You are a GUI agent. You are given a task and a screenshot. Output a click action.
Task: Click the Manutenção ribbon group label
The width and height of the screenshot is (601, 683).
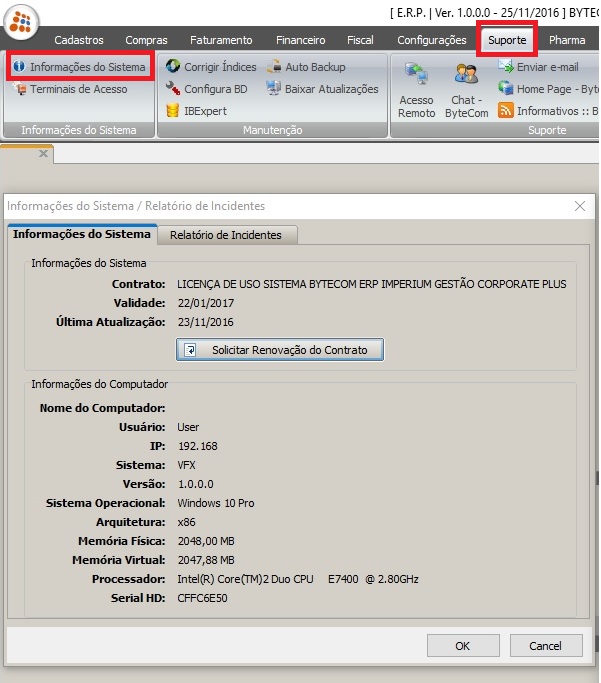click(273, 130)
